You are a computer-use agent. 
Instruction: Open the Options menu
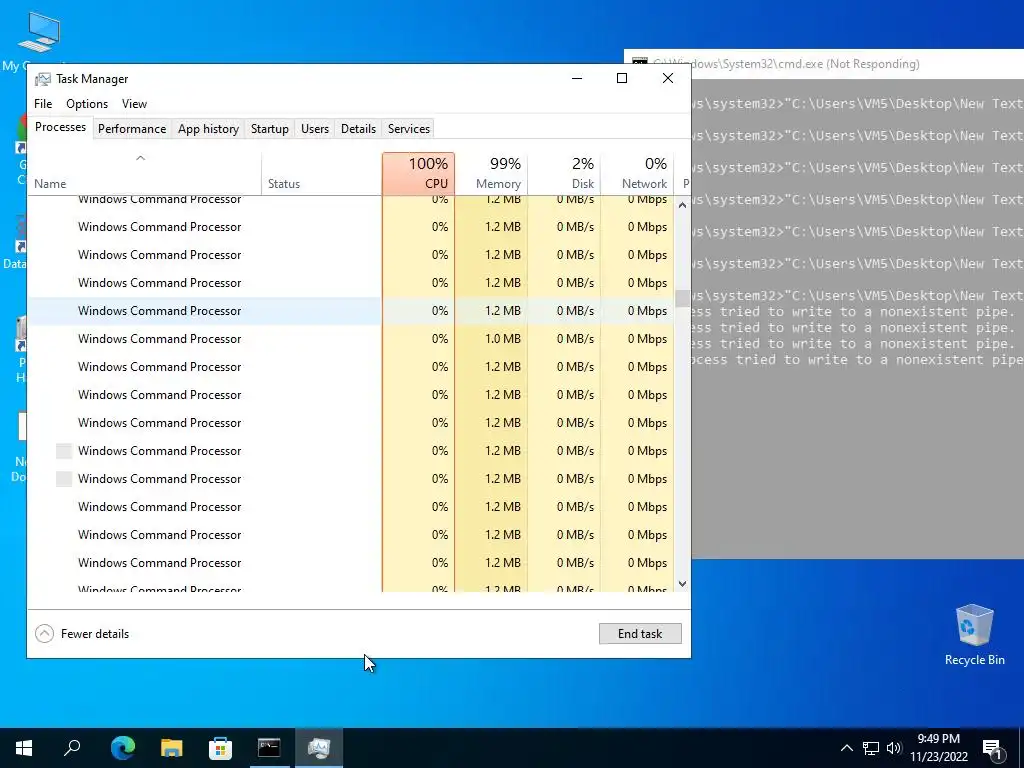87,104
